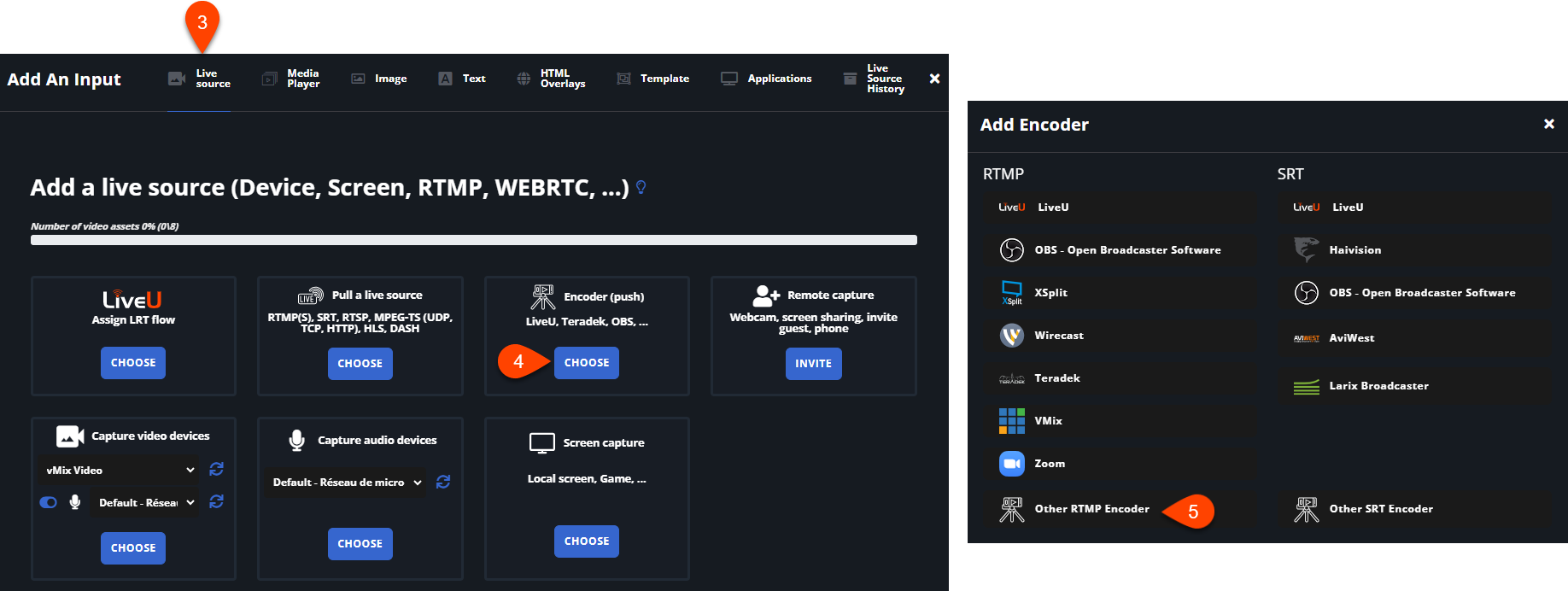The image size is (1568, 591).
Task: Open the vMix Video device dropdown
Action: coord(120,471)
